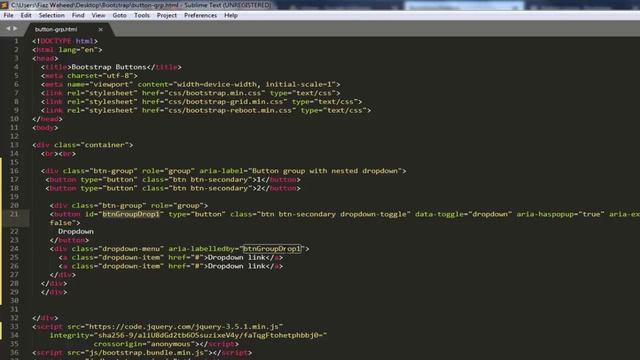Click first 'Dropdown link' text on line 25

click(x=237, y=258)
